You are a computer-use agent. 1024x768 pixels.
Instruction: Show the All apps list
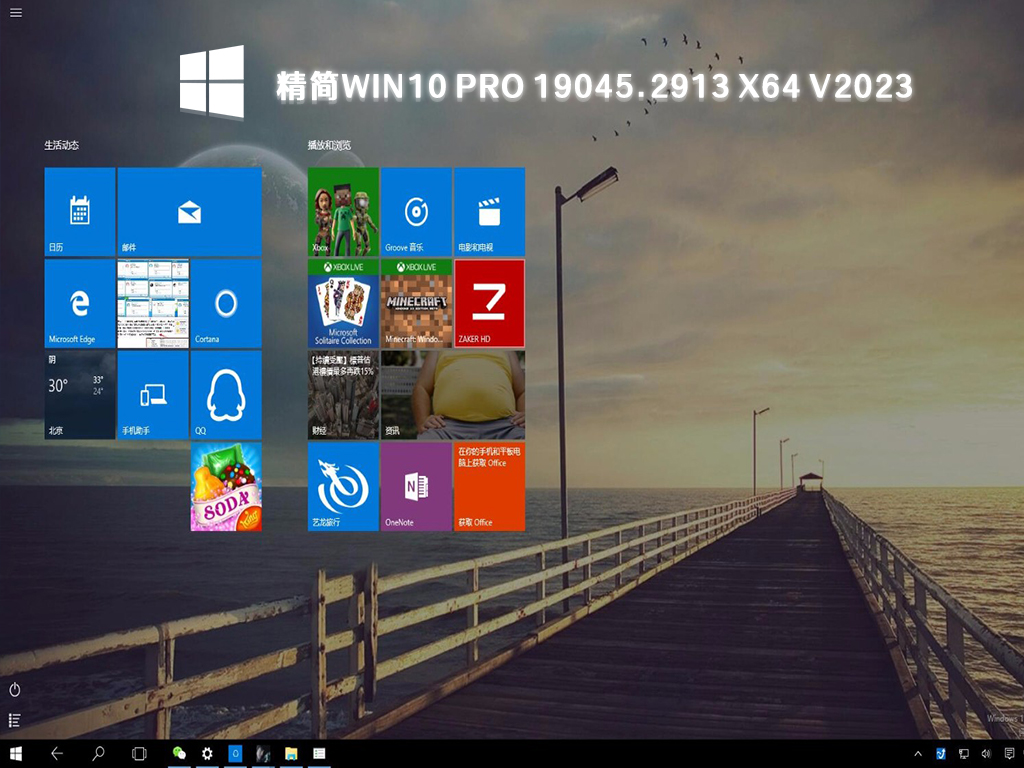pyautogui.click(x=15, y=720)
